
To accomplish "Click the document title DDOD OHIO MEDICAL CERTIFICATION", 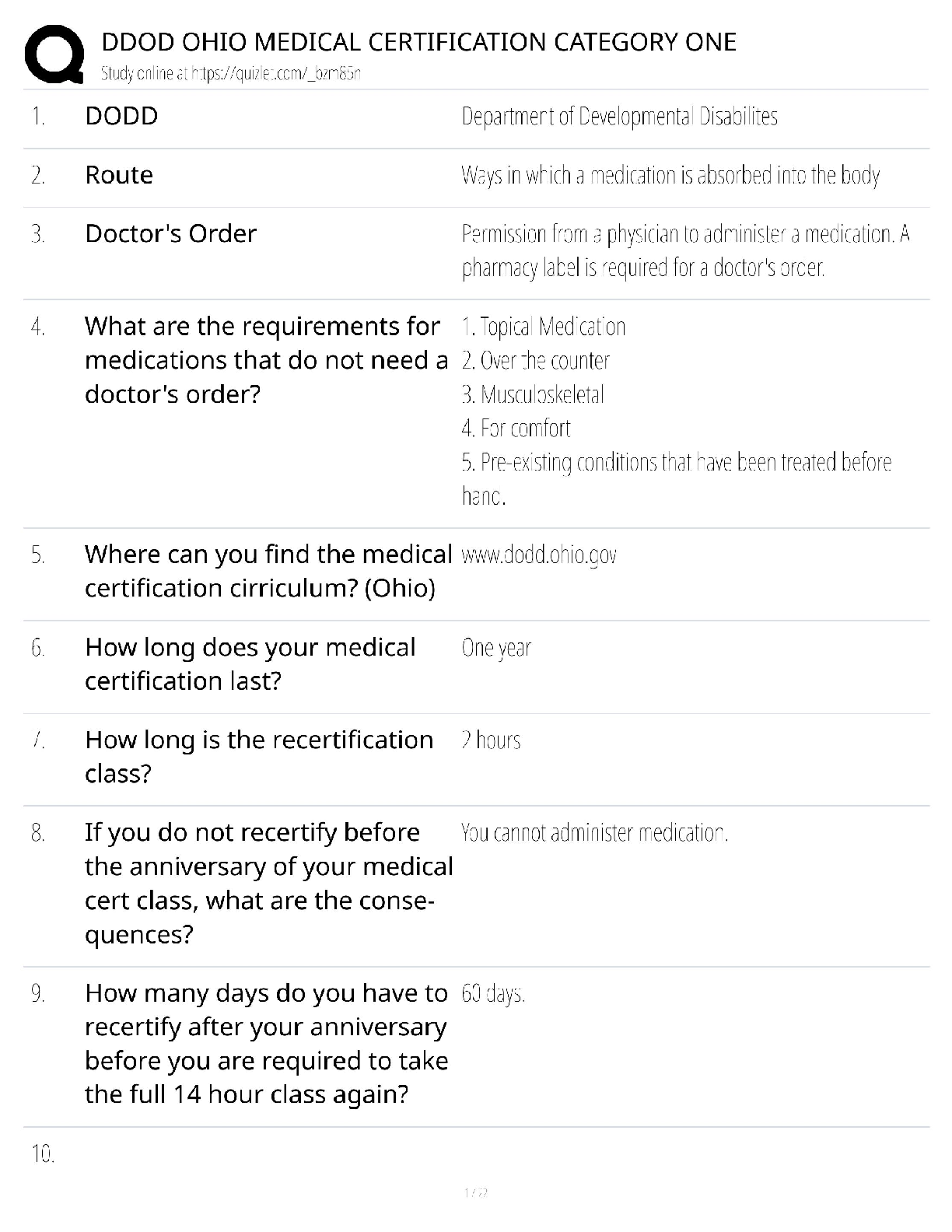I will pyautogui.click(x=418, y=41).
